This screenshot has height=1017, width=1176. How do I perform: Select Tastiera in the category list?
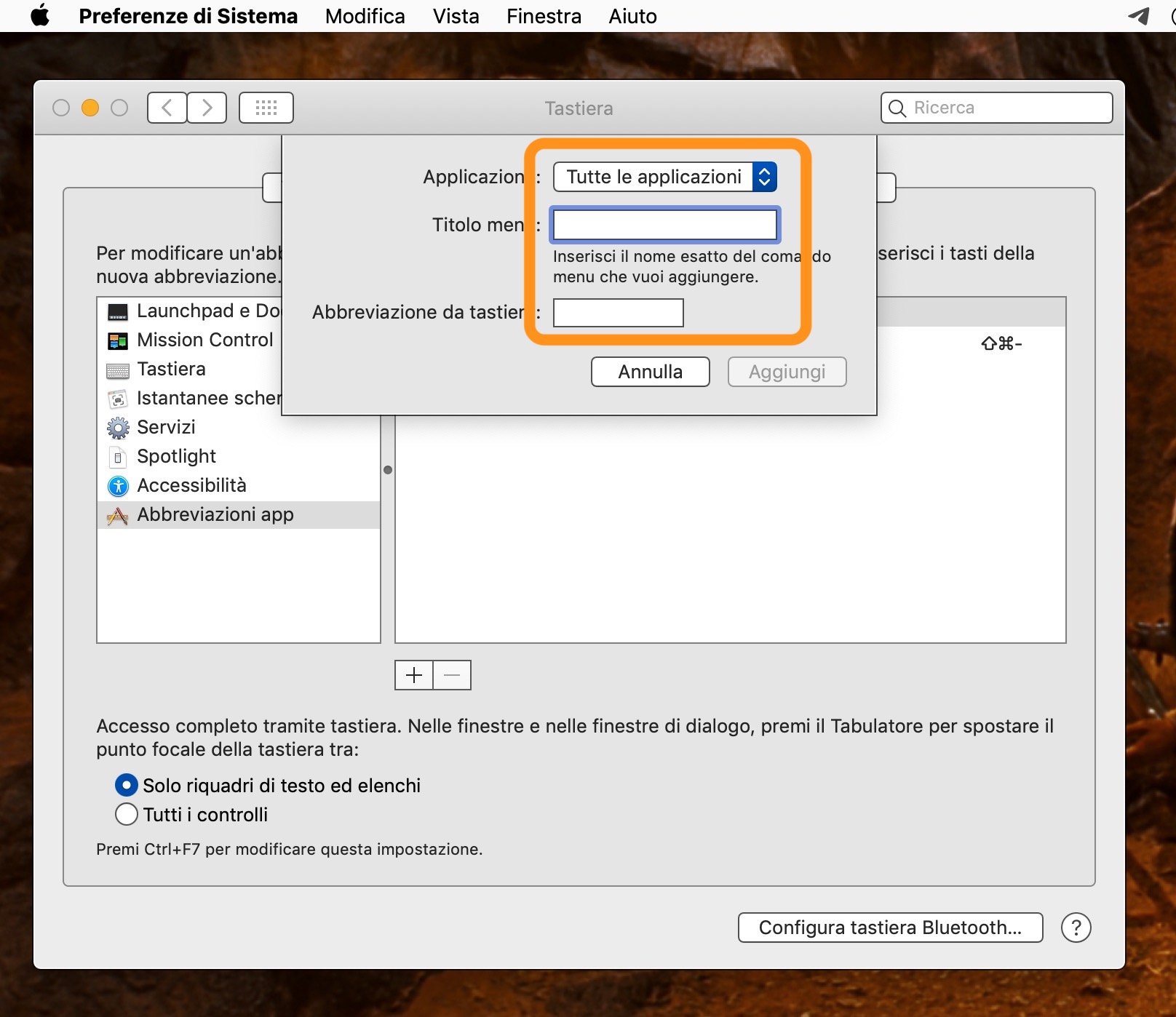click(x=172, y=370)
